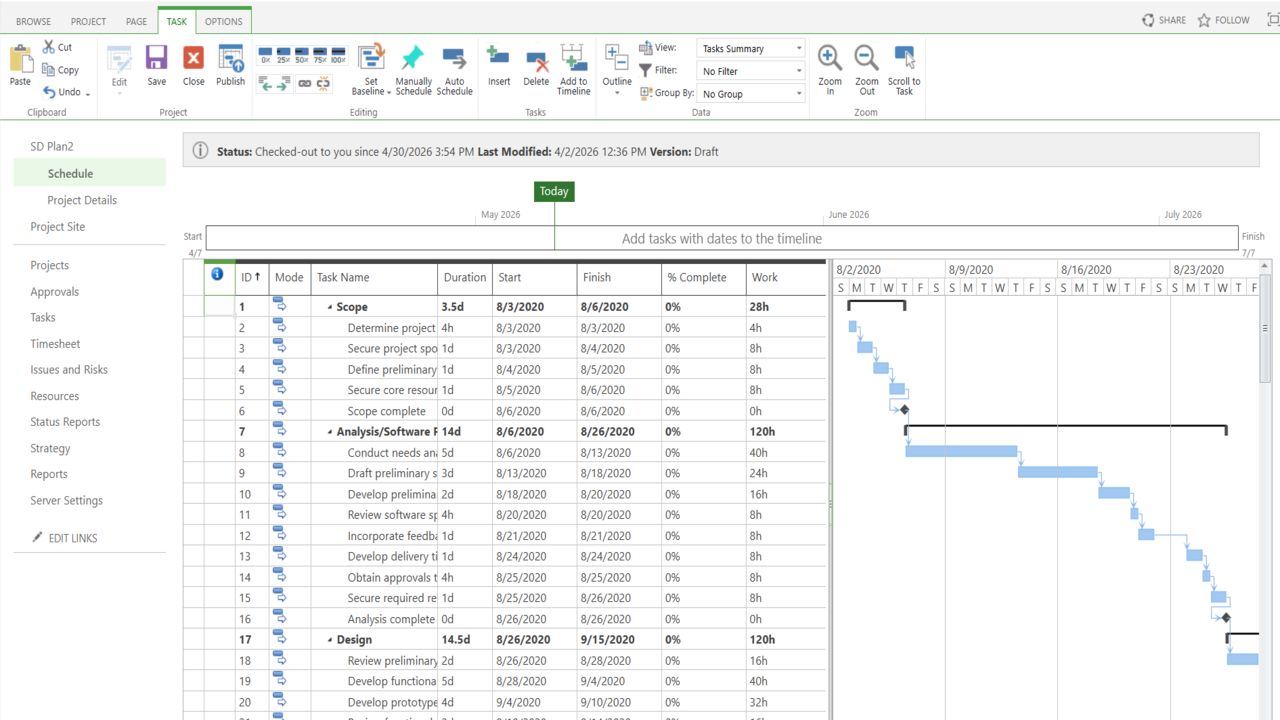Switch to the PROJECT ribbon tab
Screen dimensions: 1280x720
coord(88,21)
